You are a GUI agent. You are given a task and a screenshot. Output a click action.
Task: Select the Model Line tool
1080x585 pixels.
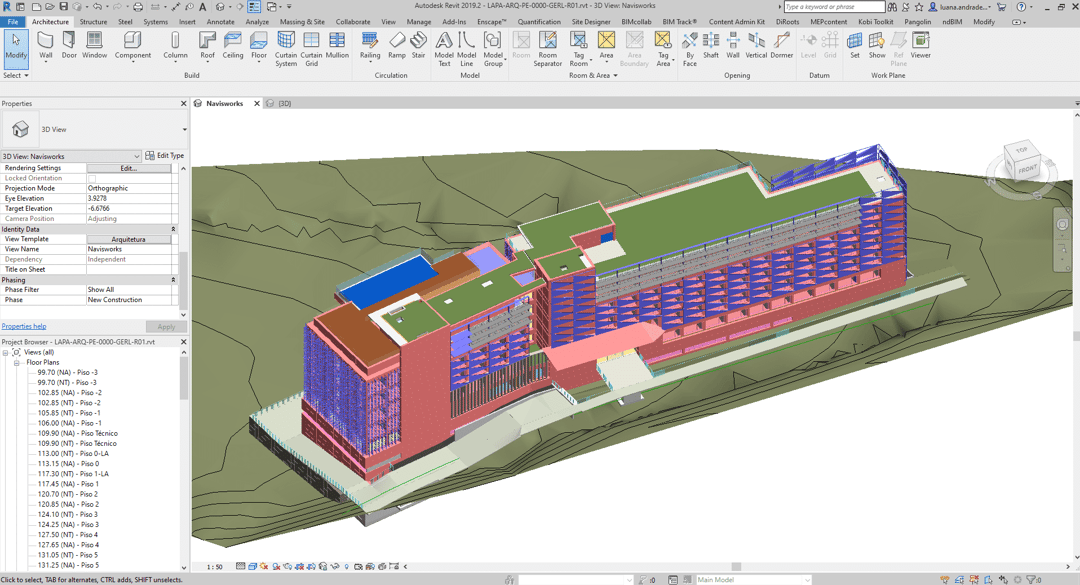click(466, 49)
